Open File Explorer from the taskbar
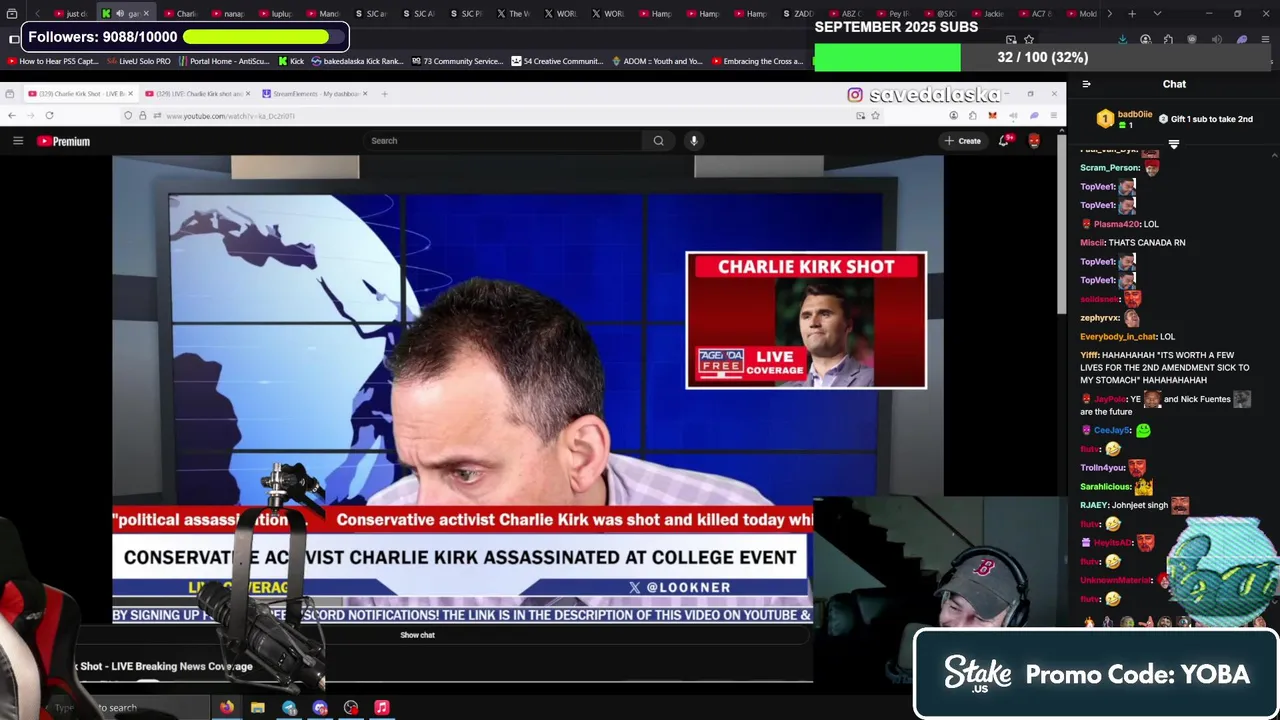 [258, 708]
